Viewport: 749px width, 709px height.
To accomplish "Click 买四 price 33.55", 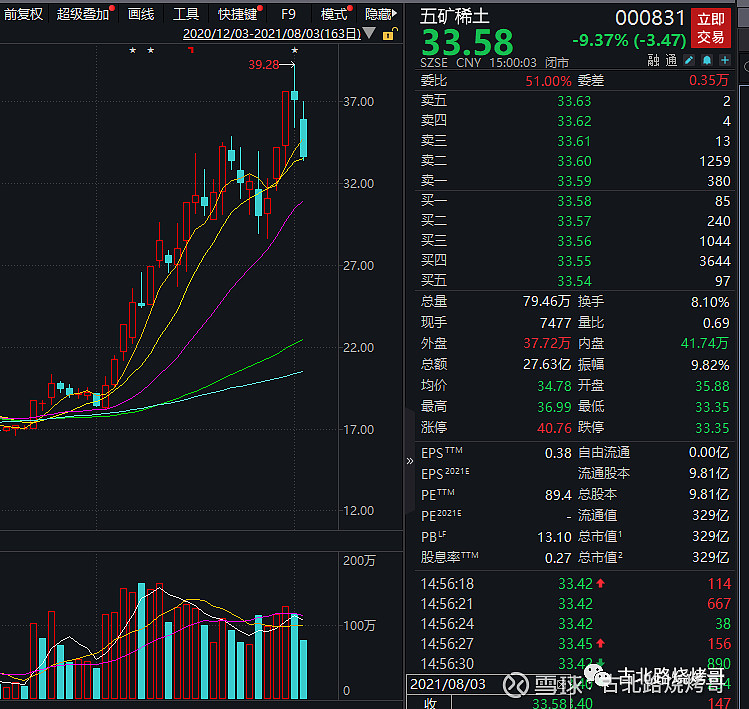I will pos(574,261).
